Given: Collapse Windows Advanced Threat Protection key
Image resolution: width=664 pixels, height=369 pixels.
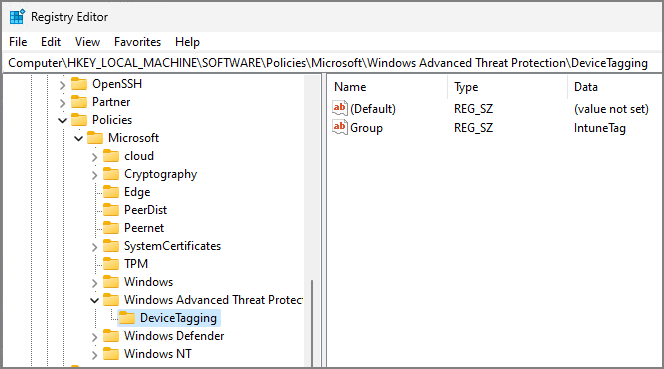Looking at the screenshot, I should [x=94, y=300].
